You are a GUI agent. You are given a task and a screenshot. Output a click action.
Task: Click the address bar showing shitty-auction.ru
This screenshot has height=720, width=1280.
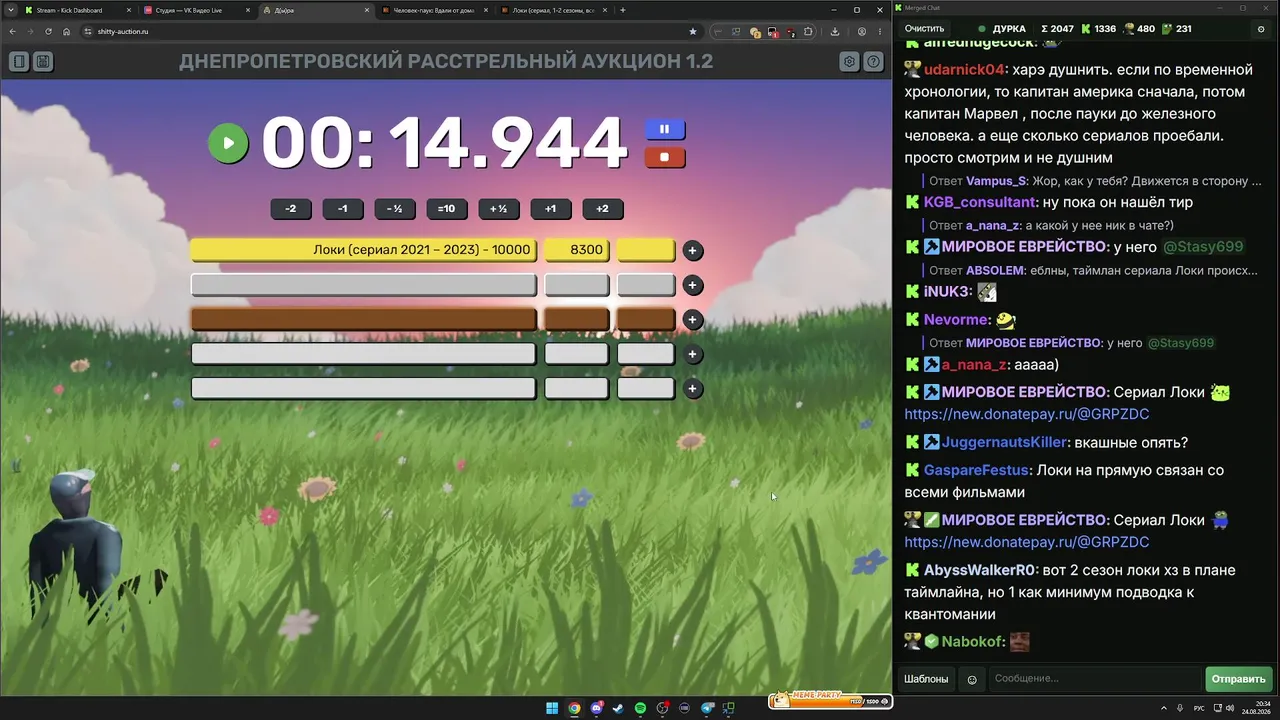(390, 31)
